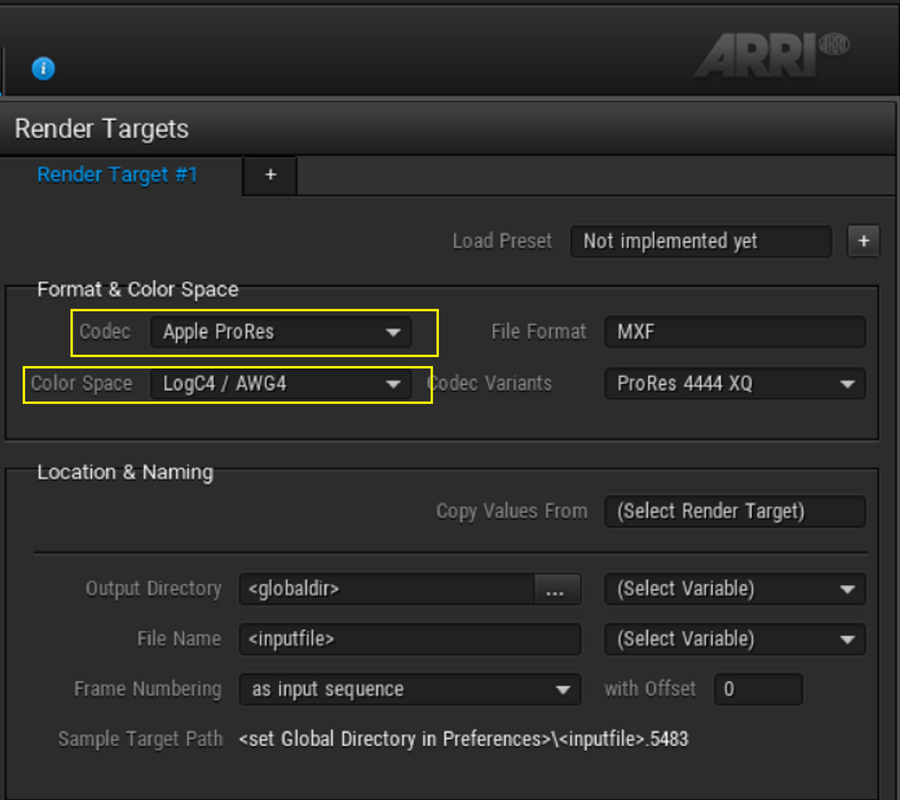Open Copy Values From render target selector

tap(735, 511)
